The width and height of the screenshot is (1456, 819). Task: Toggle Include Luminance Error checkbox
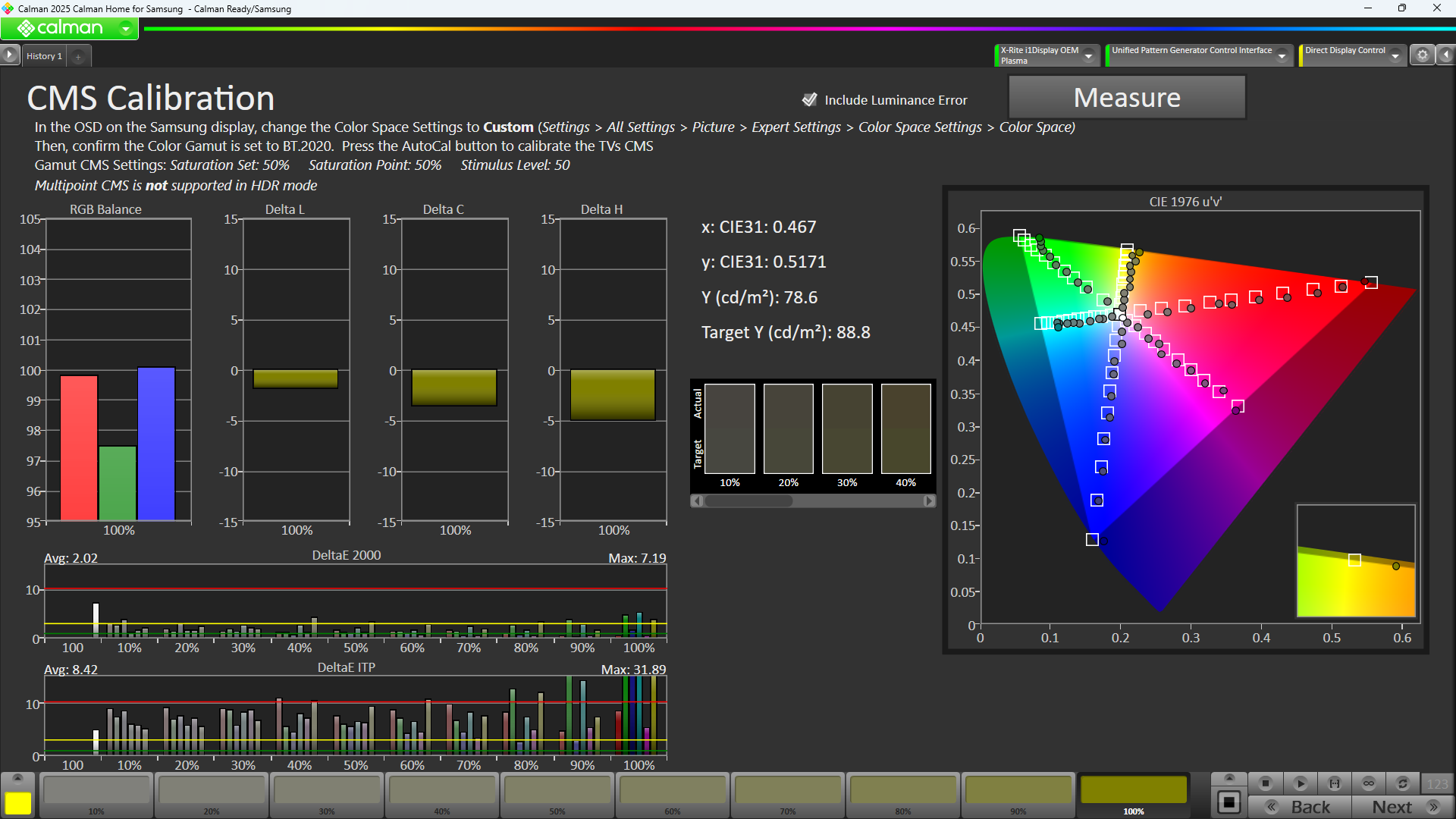810,99
